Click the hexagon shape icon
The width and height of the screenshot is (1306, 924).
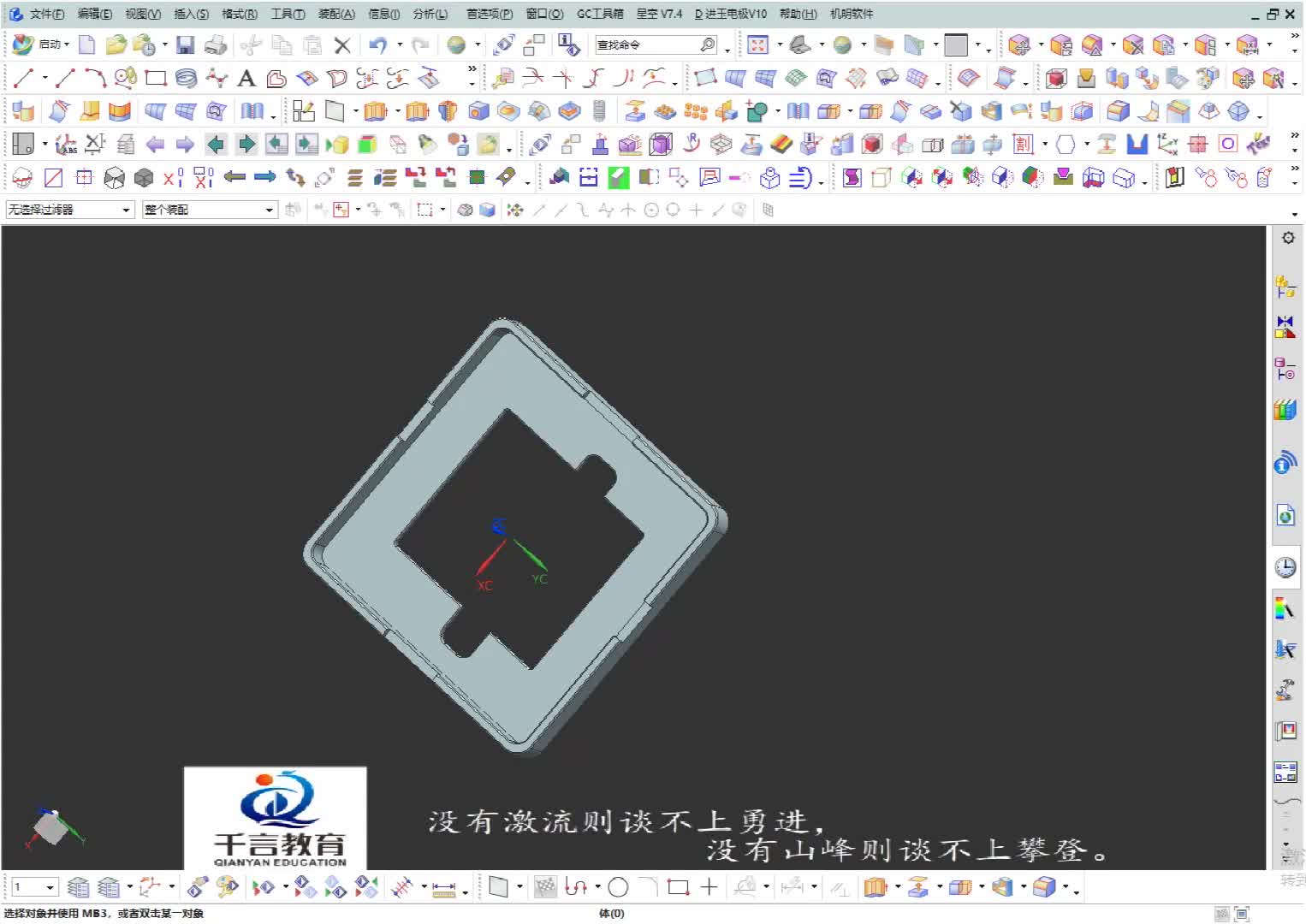point(1066,144)
